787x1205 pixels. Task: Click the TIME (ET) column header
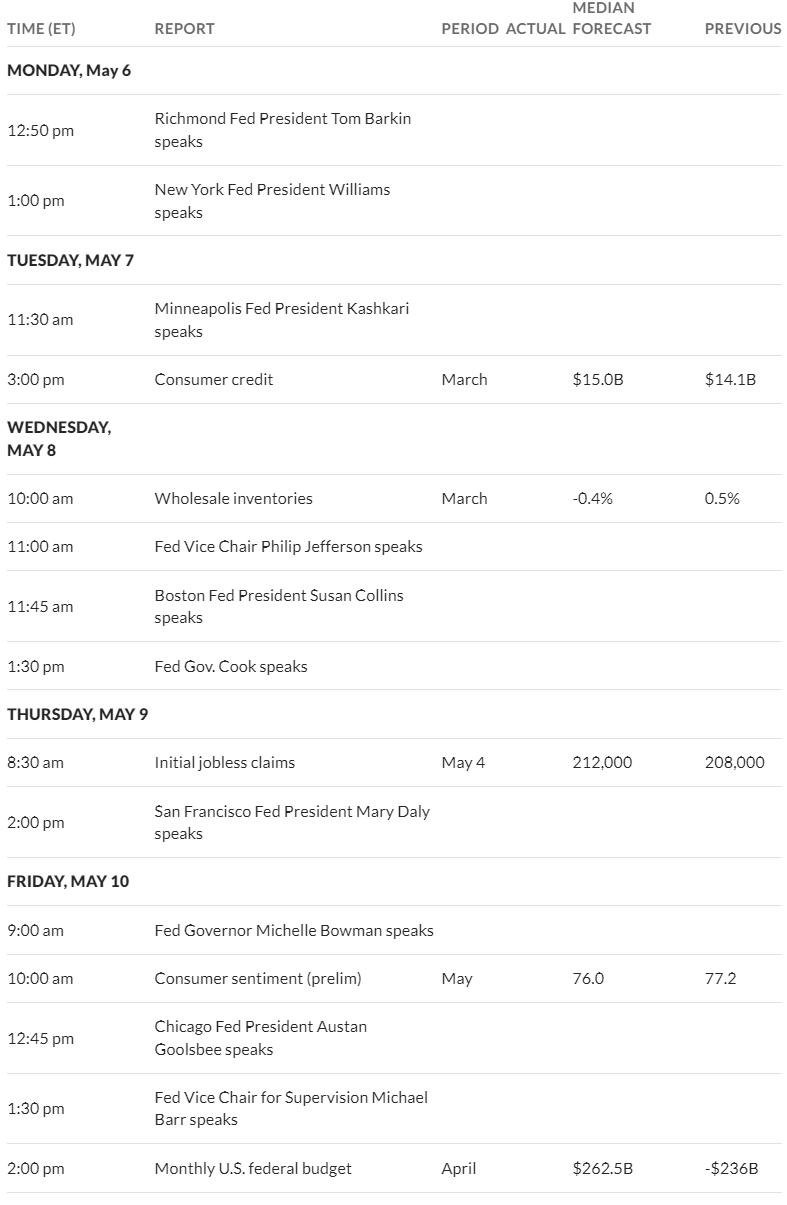pos(41,29)
